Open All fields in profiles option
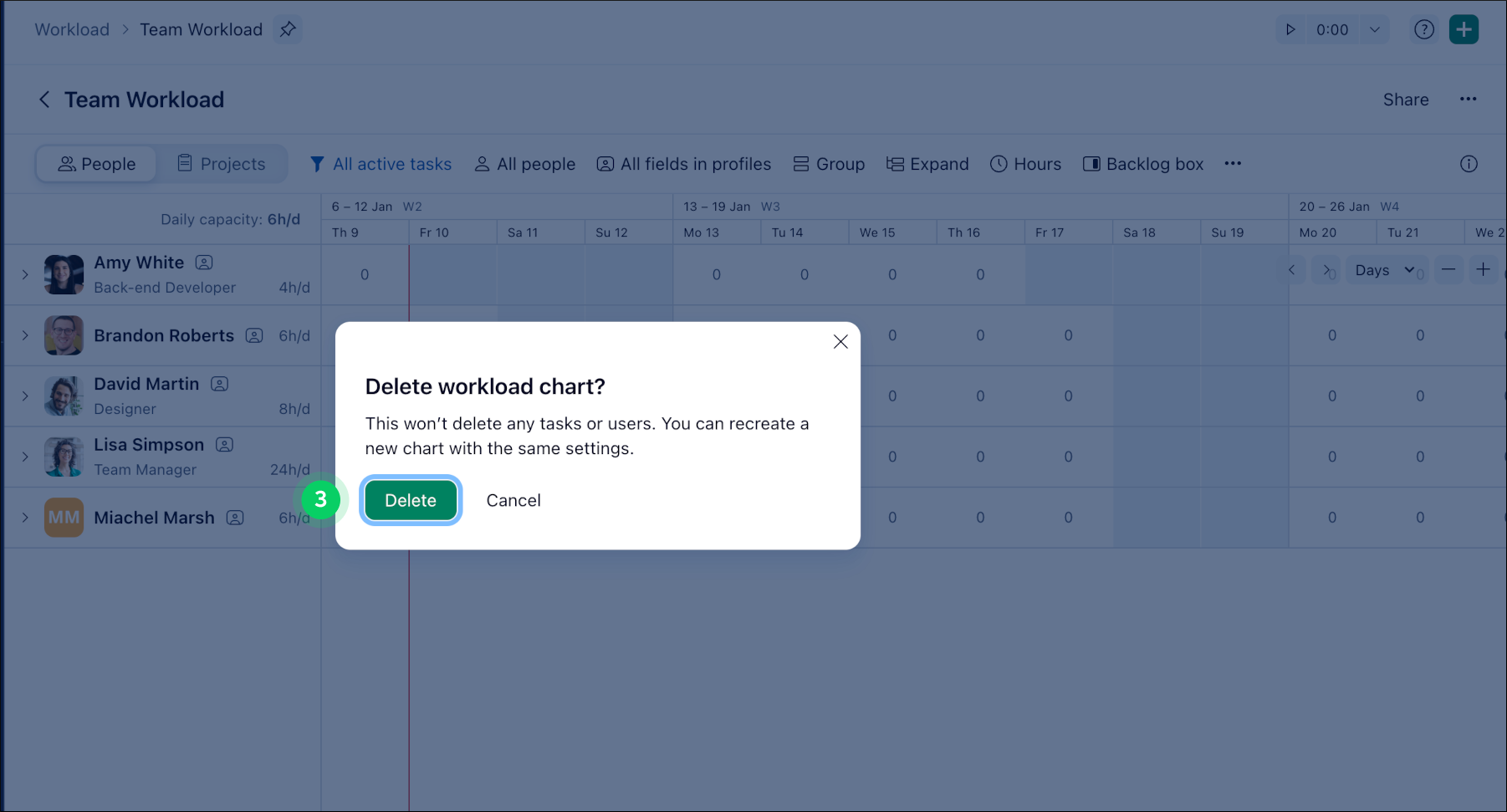This screenshot has width=1507, height=812. (684, 164)
